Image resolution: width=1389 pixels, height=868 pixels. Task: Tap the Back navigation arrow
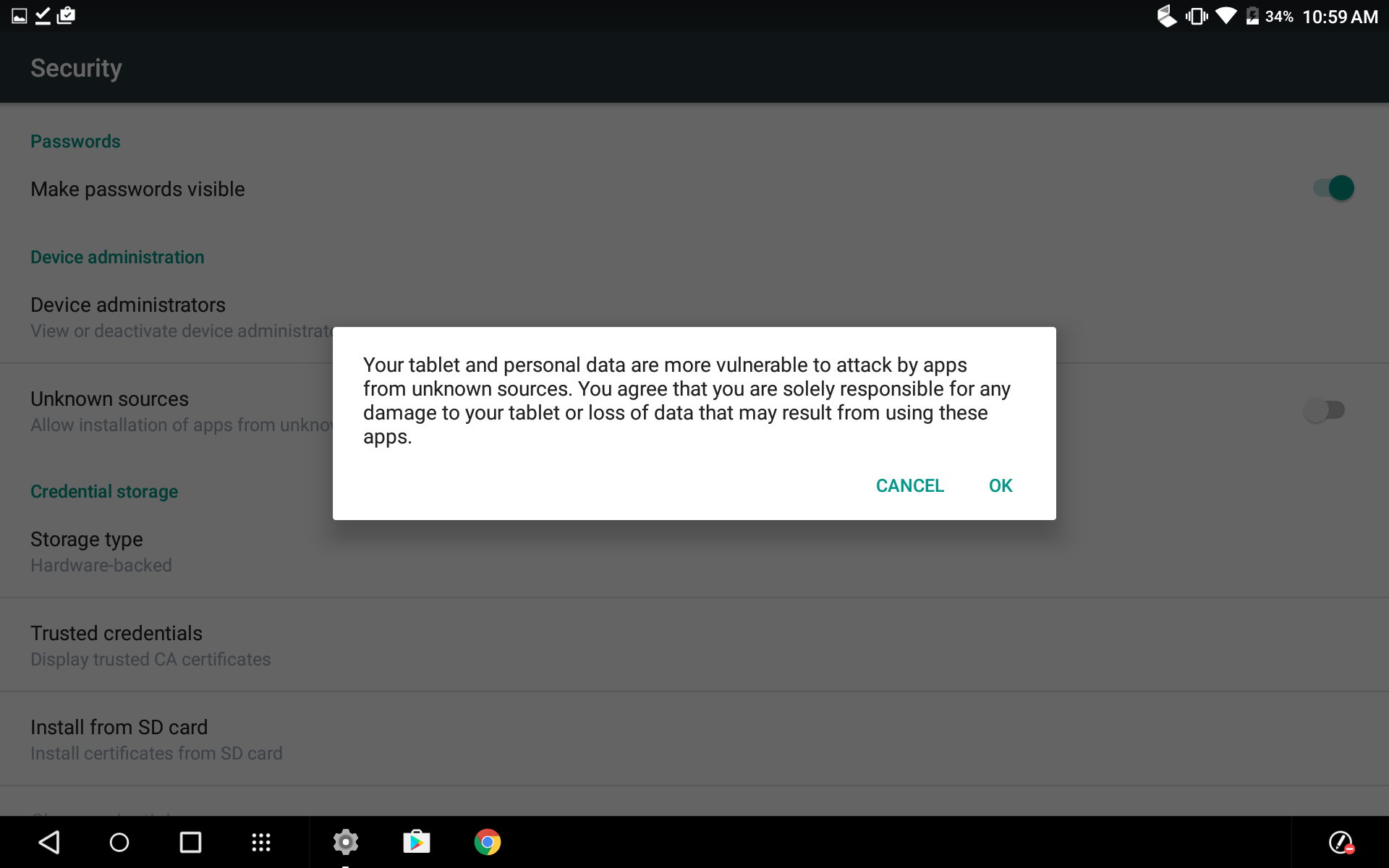tap(48, 841)
